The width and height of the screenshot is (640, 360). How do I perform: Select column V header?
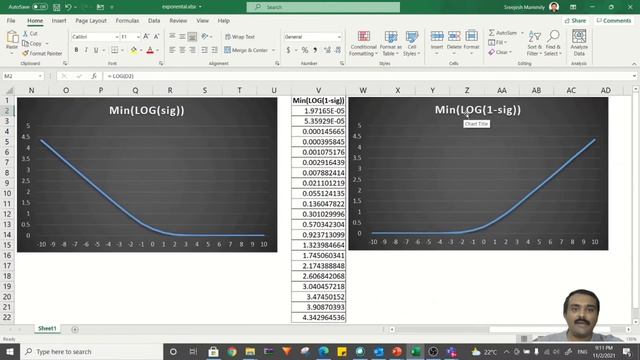[318, 90]
